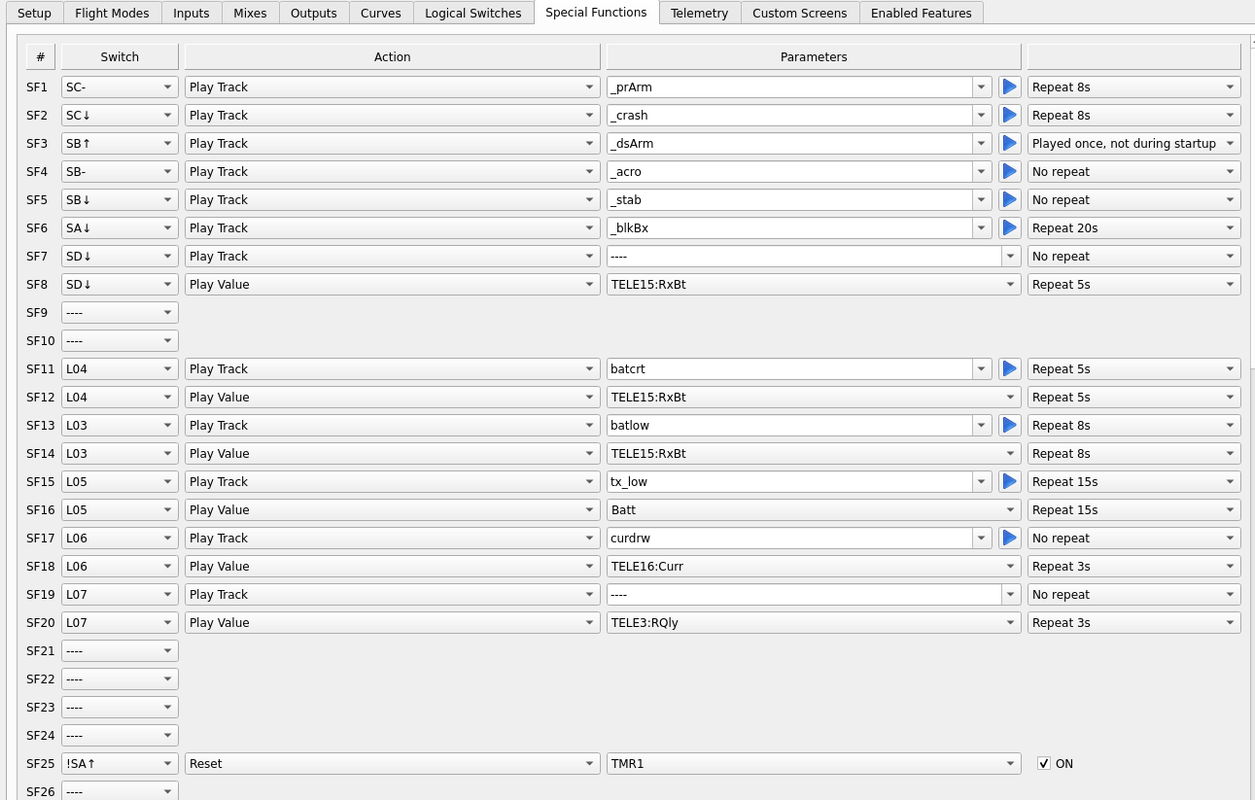Switch to the Setup tab
The width and height of the screenshot is (1255, 800).
point(34,13)
